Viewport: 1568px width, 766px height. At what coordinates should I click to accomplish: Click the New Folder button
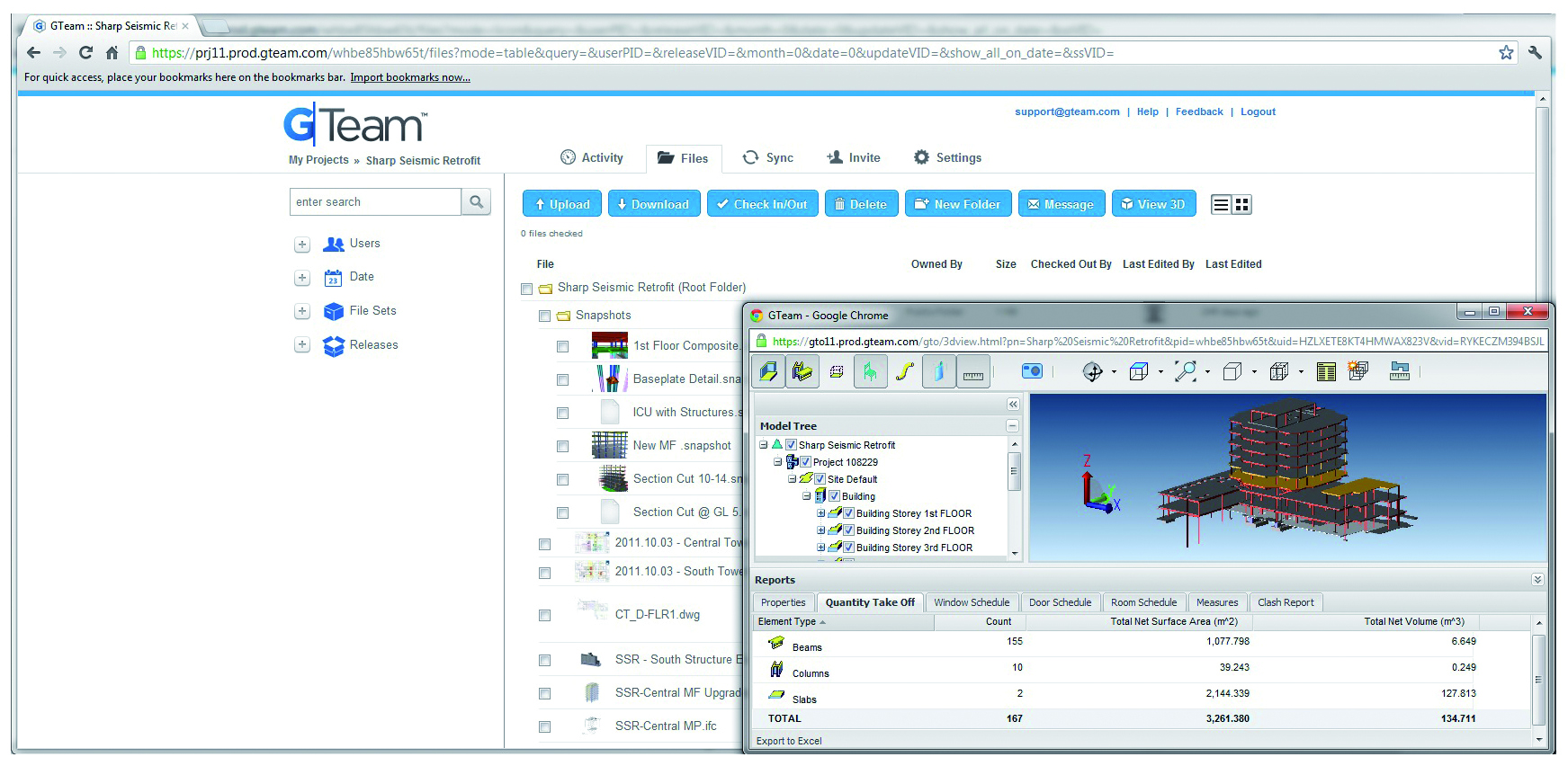pyautogui.click(x=958, y=204)
